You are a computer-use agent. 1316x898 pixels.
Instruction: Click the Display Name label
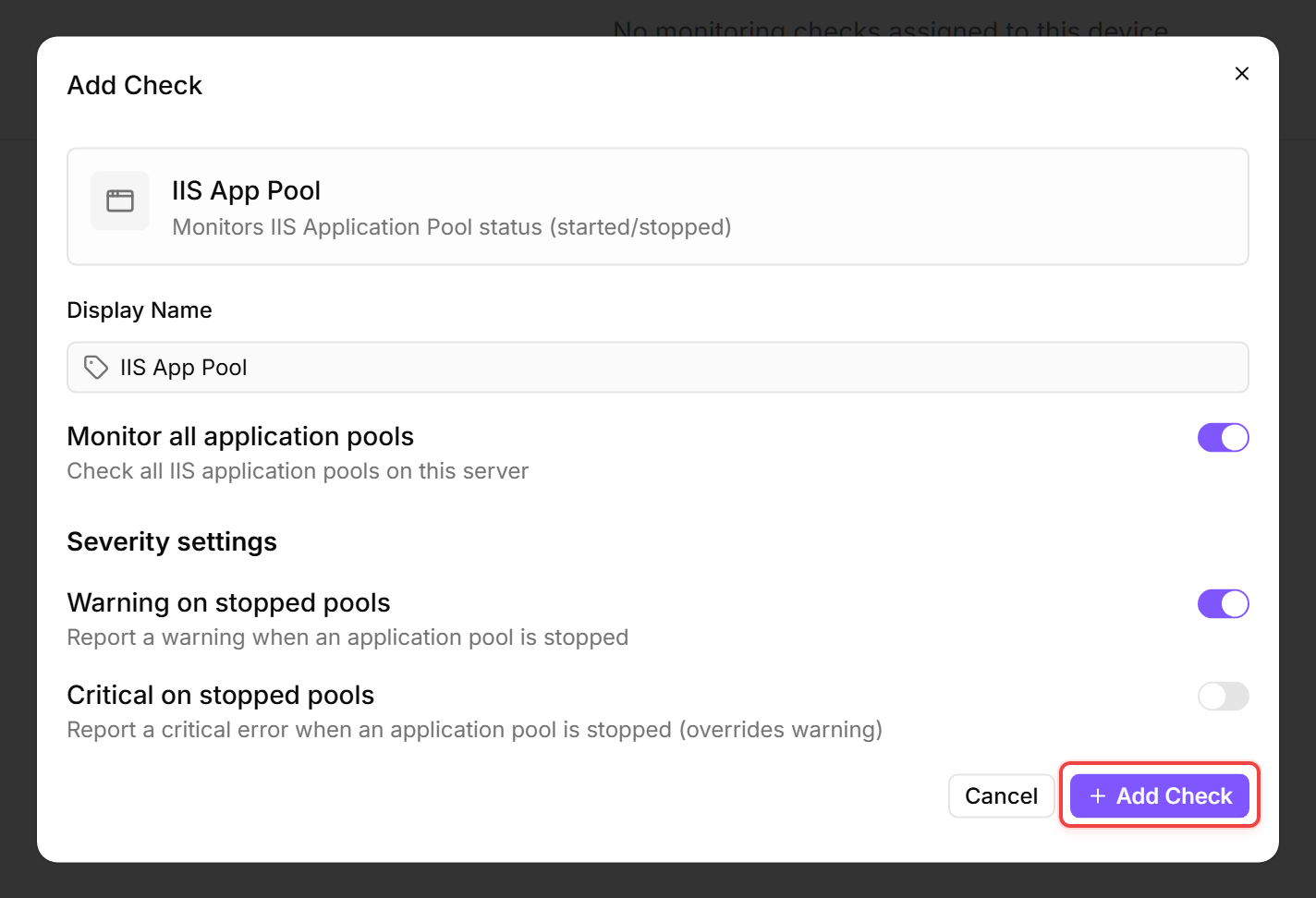(x=140, y=310)
